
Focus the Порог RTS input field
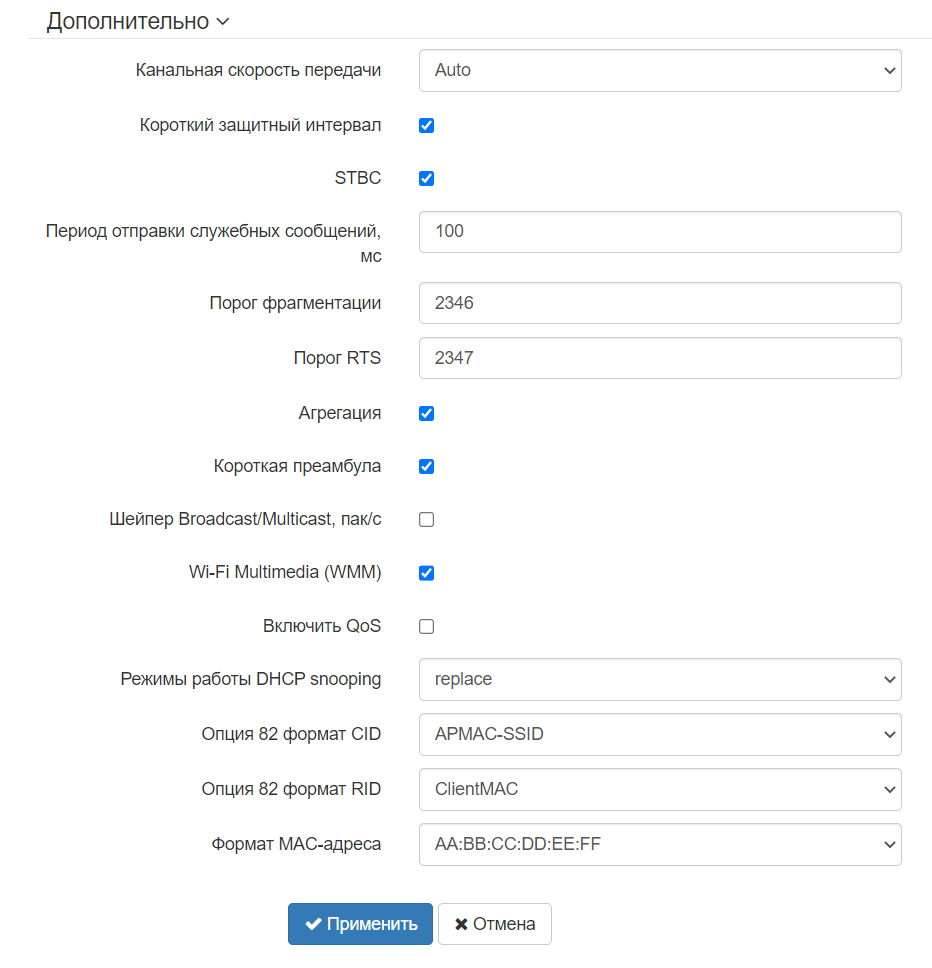660,358
